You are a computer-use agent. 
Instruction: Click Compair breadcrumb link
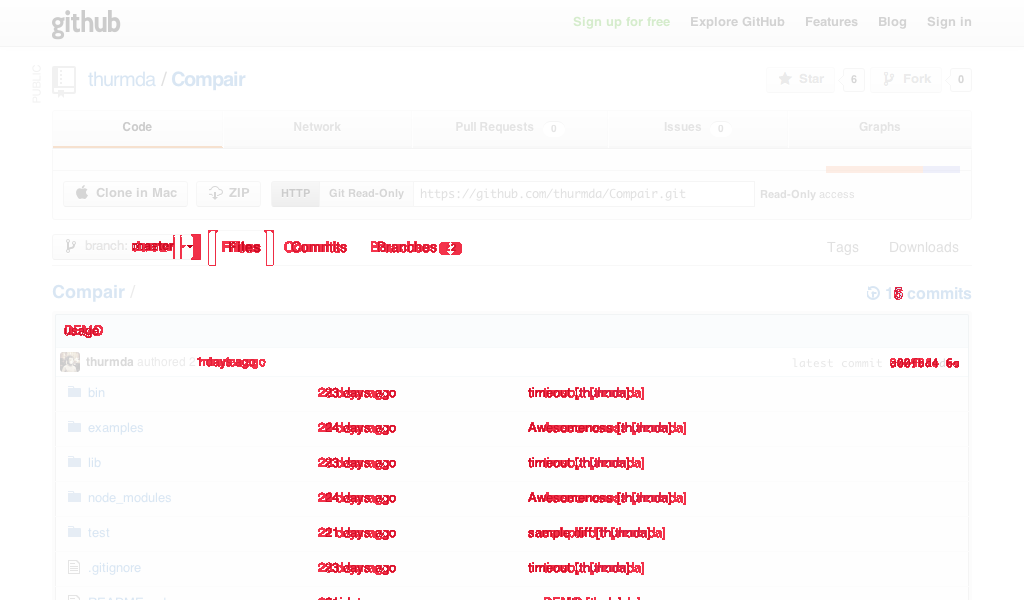pyautogui.click(x=88, y=292)
